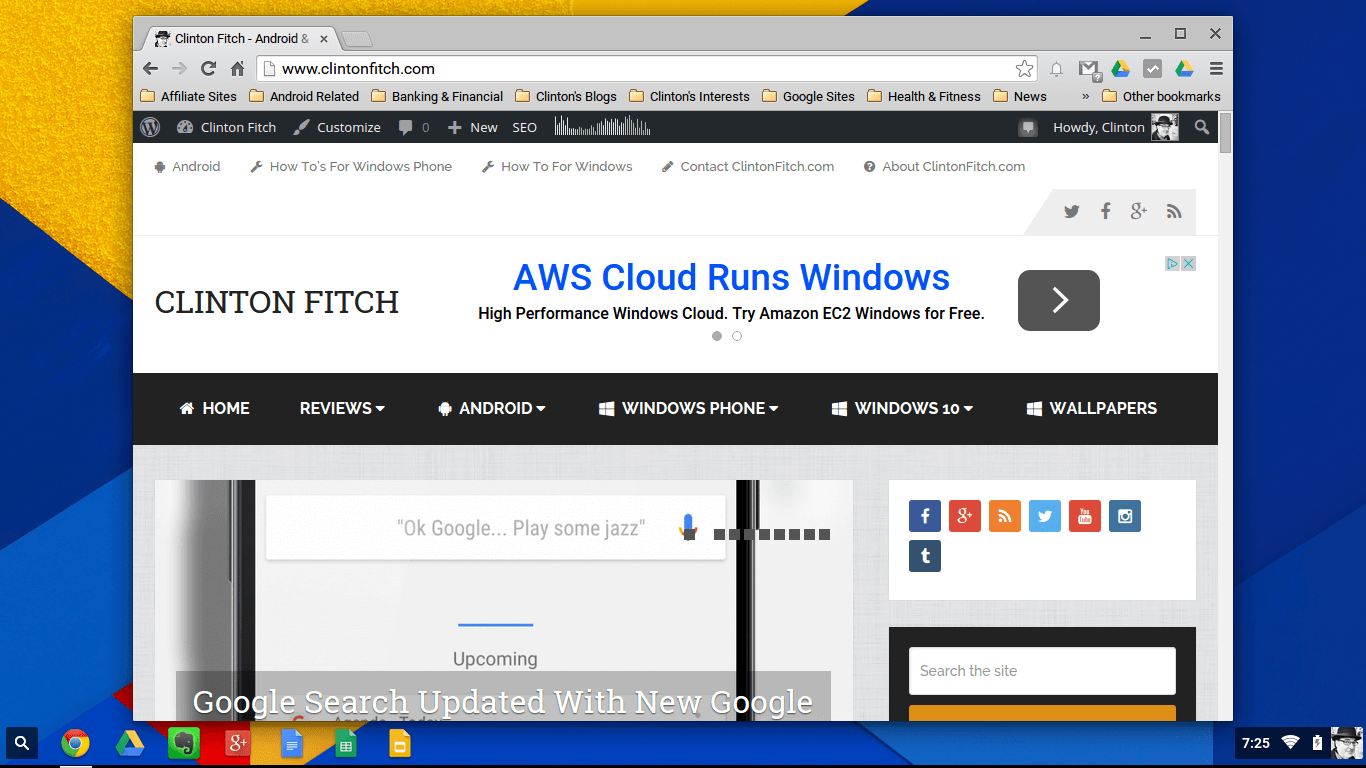Open How To For Windows link
Viewport: 1366px width, 768px height.
click(557, 167)
